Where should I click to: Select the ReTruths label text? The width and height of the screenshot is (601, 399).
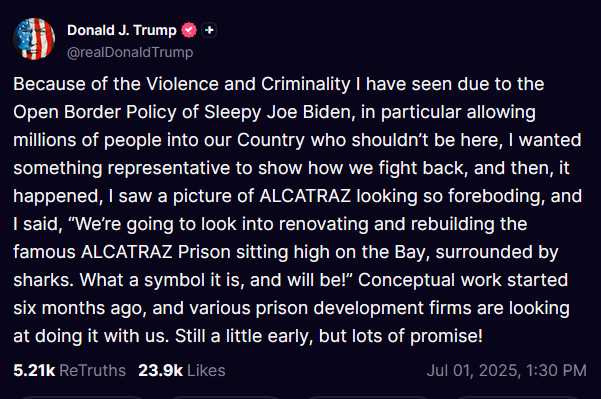92,370
